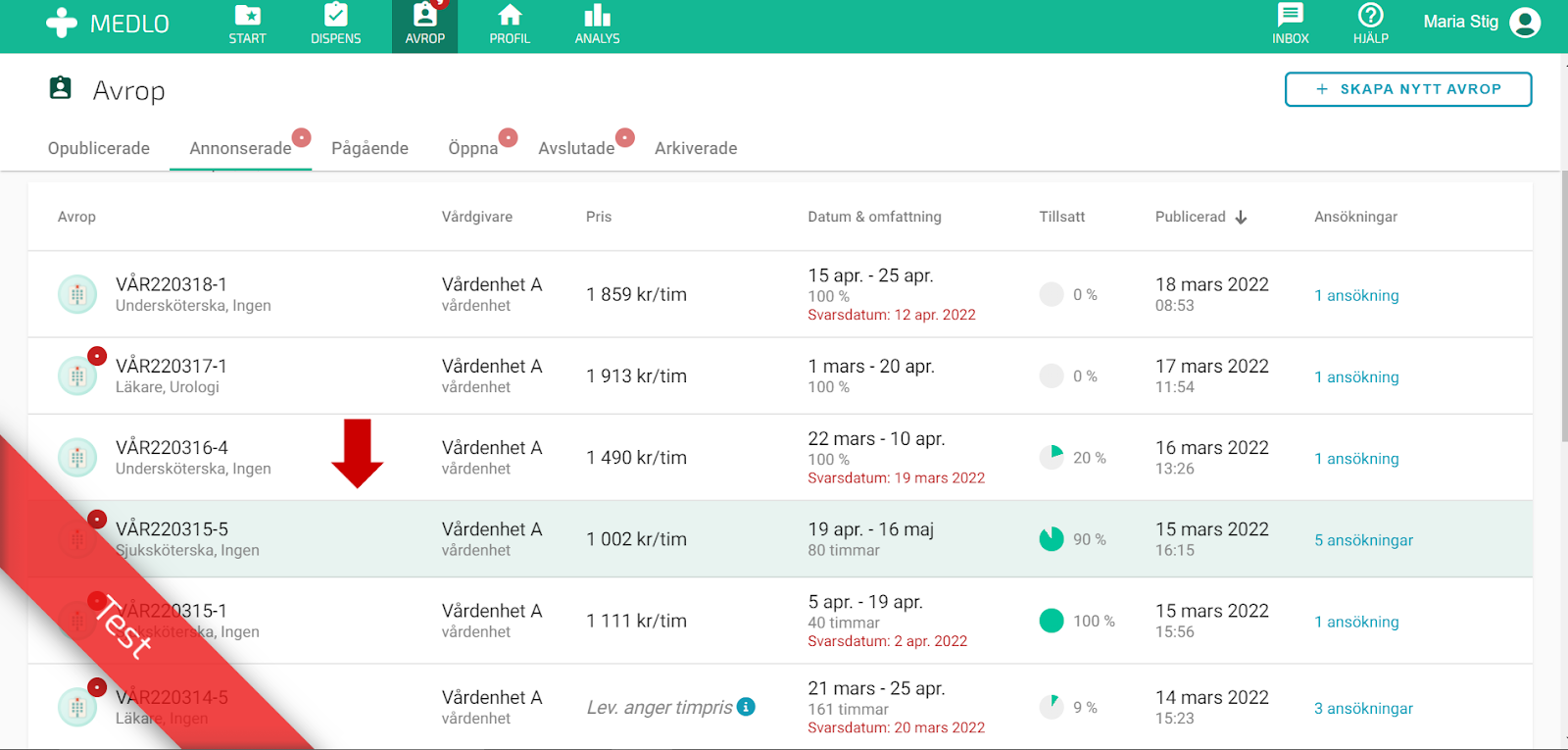Click the 1 111 kr/tim price
Screen dimensions: 1568x750
point(636,621)
